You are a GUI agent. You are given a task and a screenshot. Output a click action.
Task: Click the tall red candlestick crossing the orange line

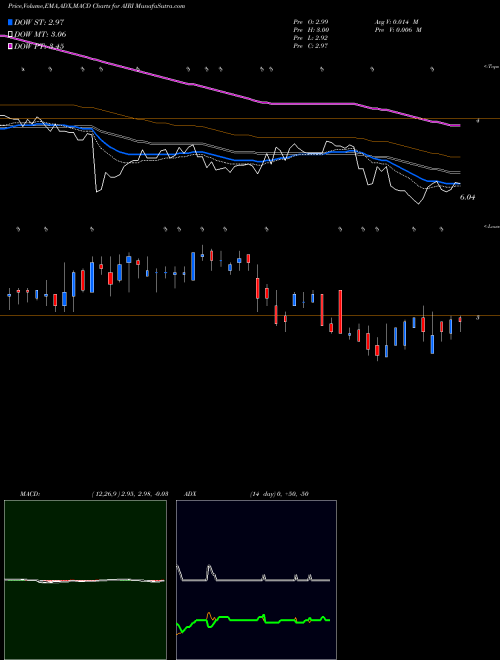340,311
